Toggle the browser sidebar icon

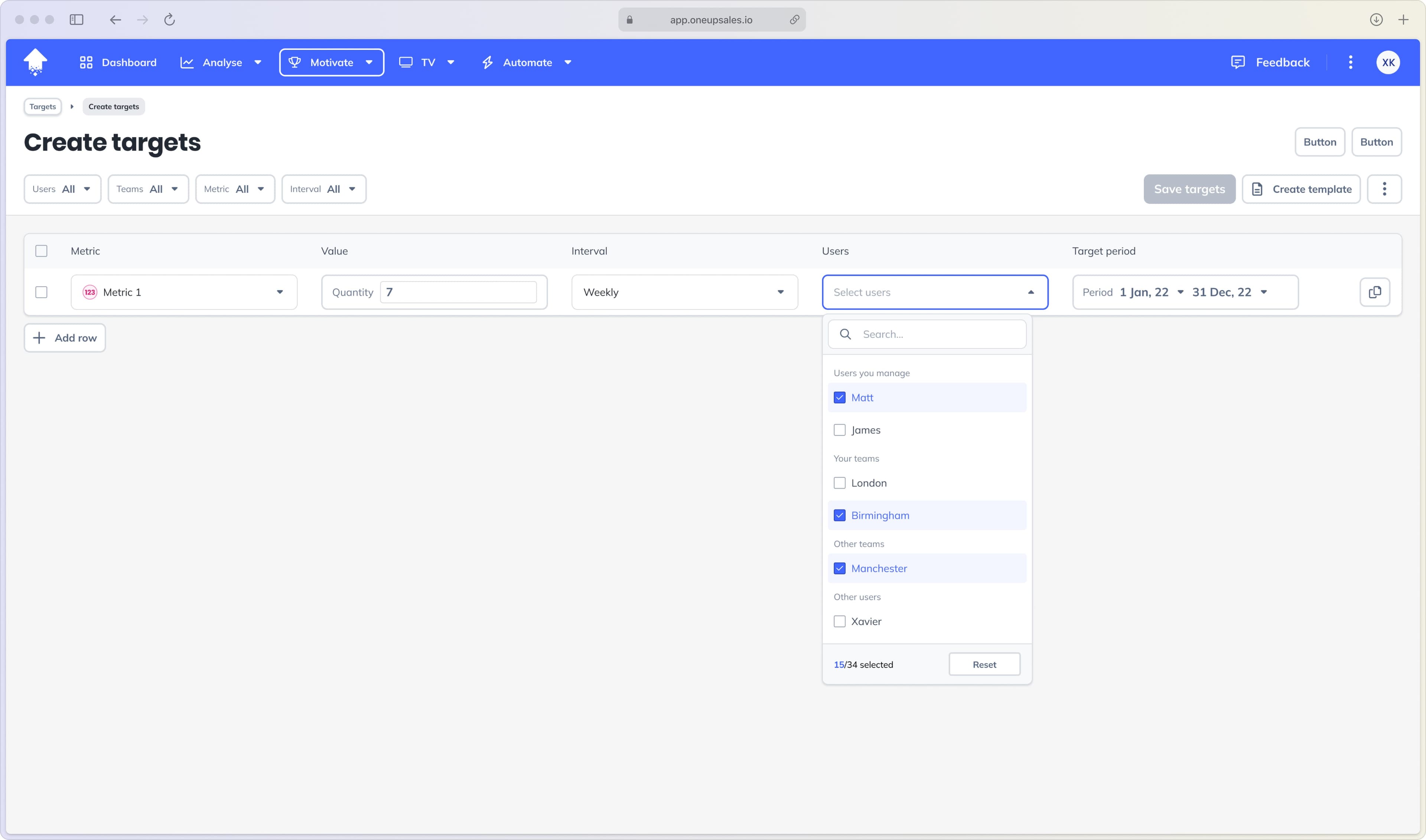pos(76,20)
